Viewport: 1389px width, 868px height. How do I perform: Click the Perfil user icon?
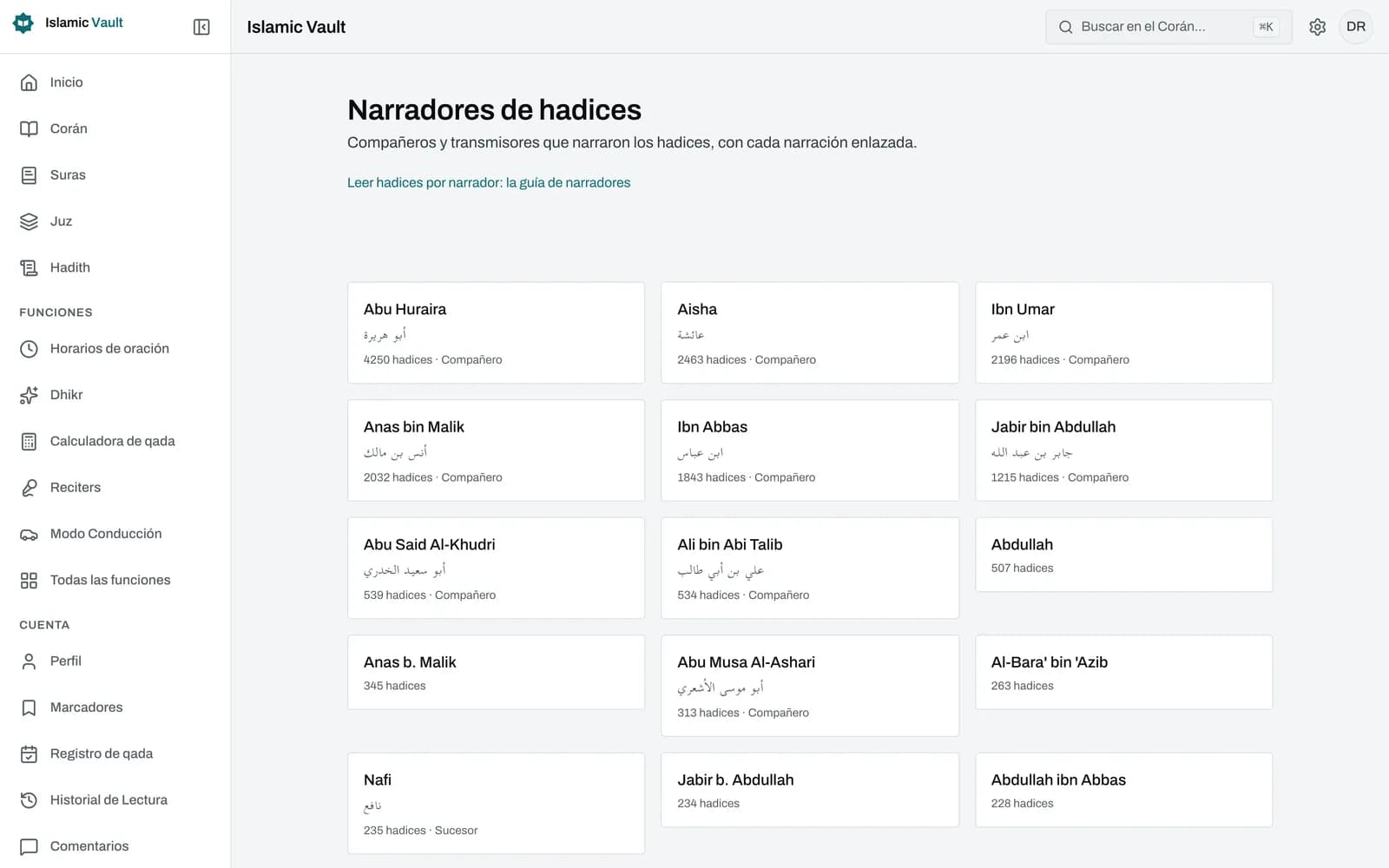tap(29, 661)
